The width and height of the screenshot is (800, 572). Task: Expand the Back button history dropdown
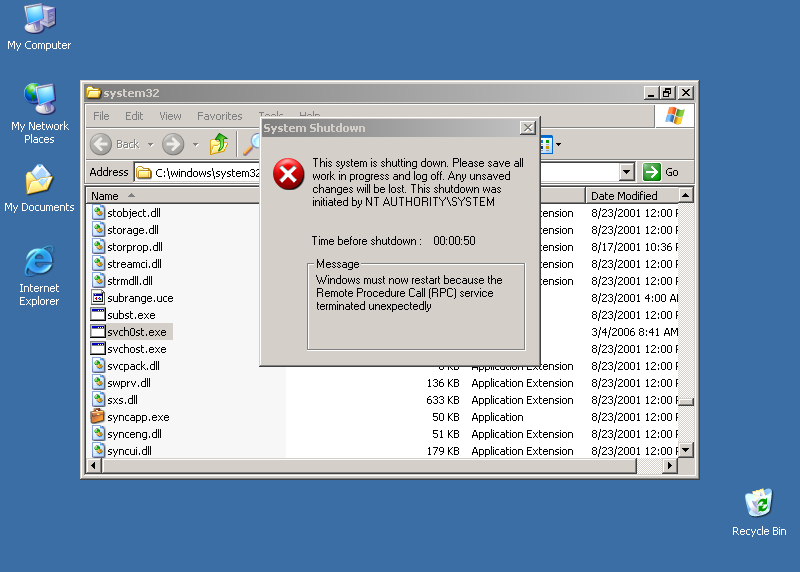click(151, 145)
